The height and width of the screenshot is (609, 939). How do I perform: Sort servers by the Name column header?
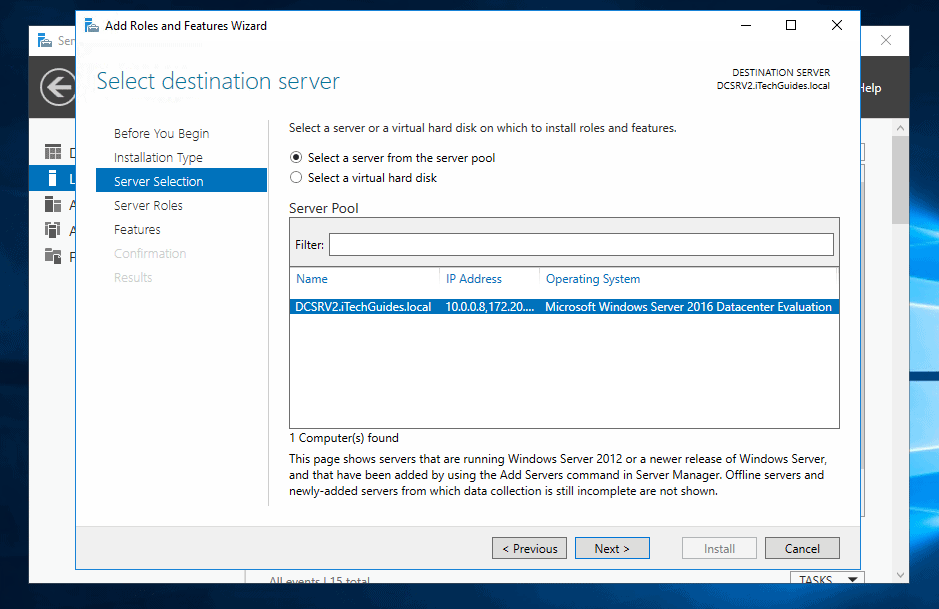pyautogui.click(x=311, y=279)
